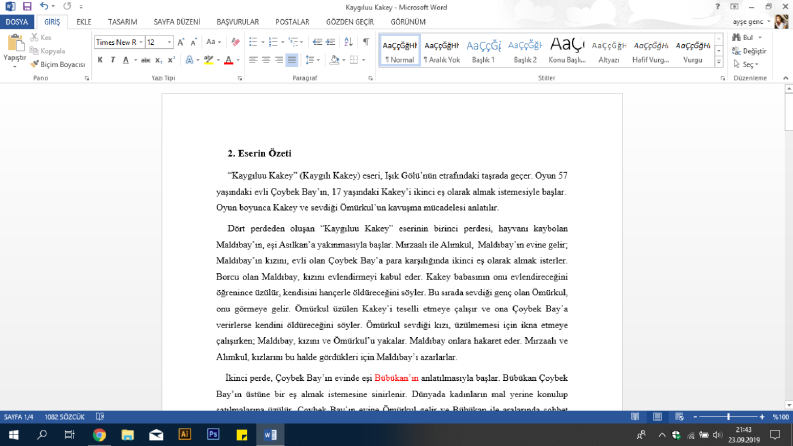Open Yazı Tipi dialog launcher
The height and width of the screenshot is (446, 793).
point(240,78)
